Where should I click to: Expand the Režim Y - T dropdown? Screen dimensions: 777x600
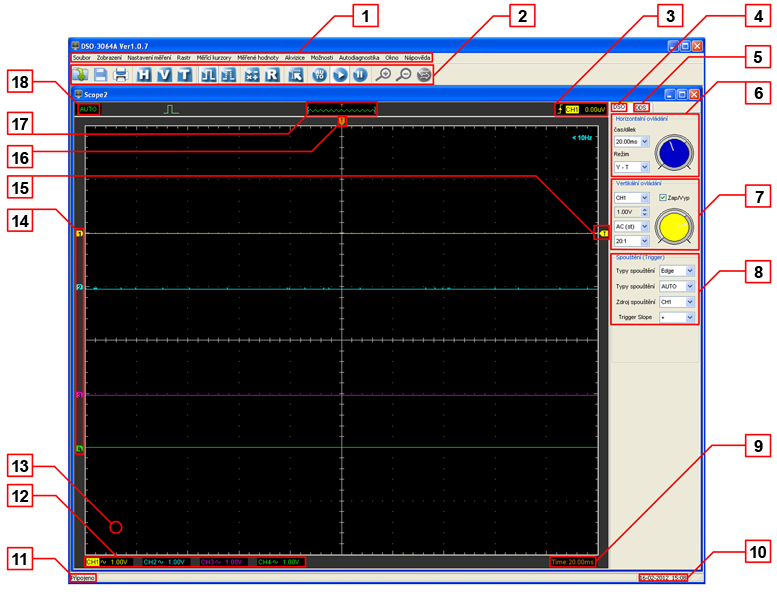pyautogui.click(x=645, y=167)
